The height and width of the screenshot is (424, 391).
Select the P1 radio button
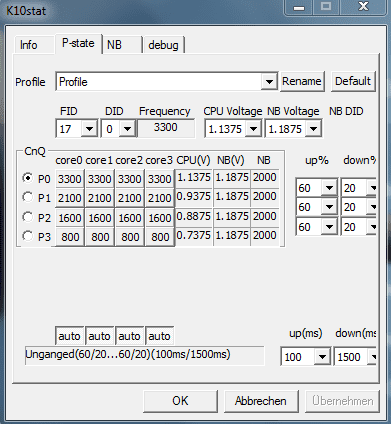[x=28, y=197]
